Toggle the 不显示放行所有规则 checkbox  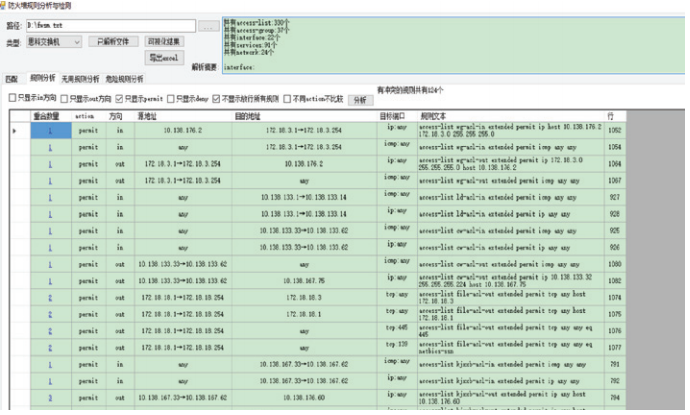[x=215, y=99]
